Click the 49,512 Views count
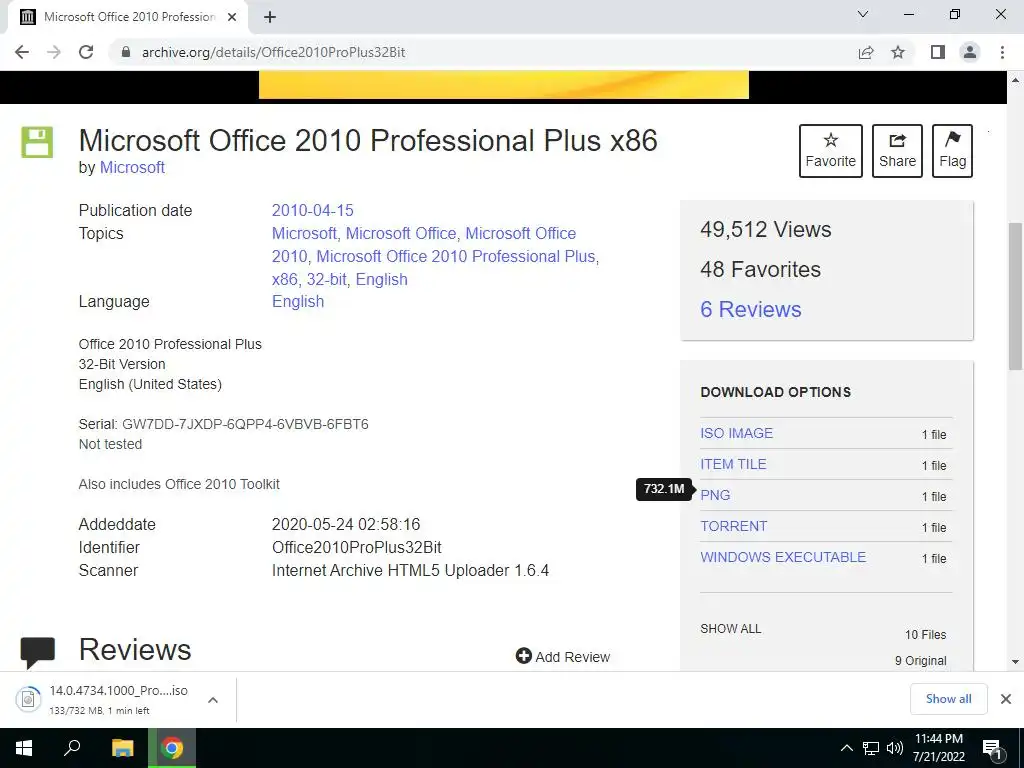The height and width of the screenshot is (768, 1024). 765,229
